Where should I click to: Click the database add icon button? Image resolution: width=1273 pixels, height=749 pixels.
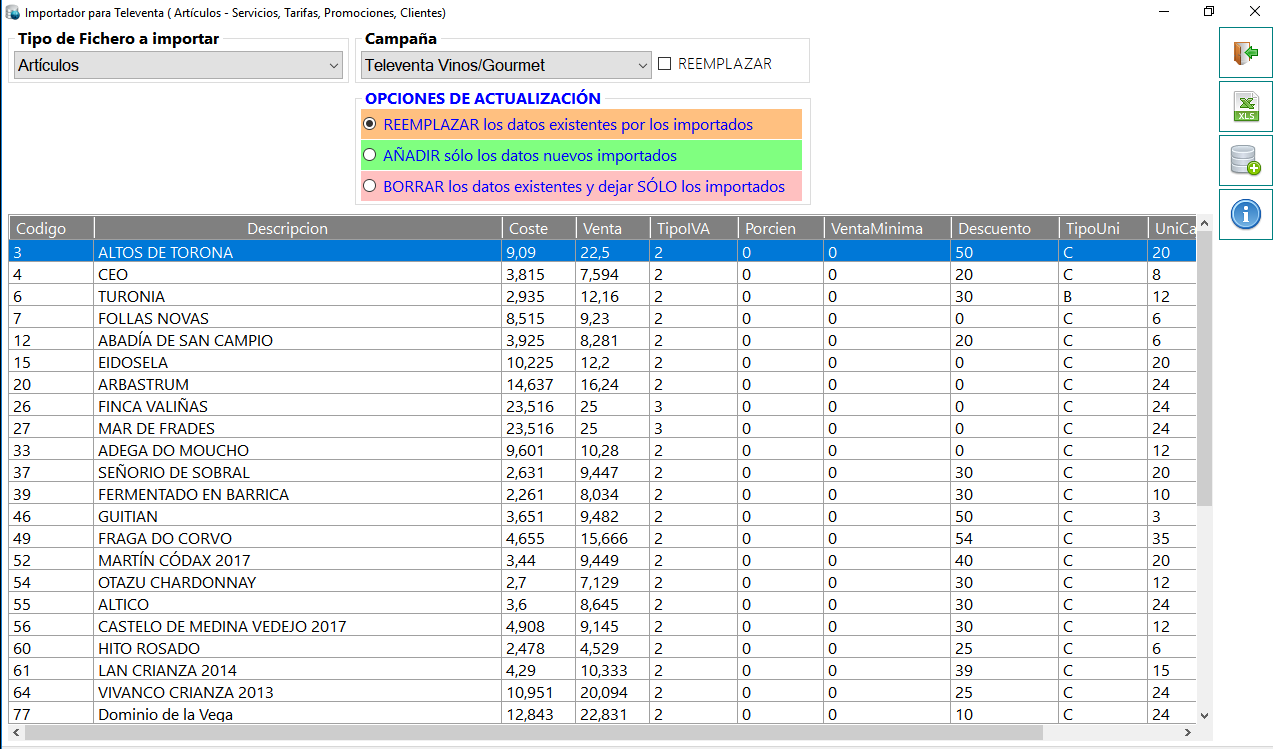(1245, 161)
